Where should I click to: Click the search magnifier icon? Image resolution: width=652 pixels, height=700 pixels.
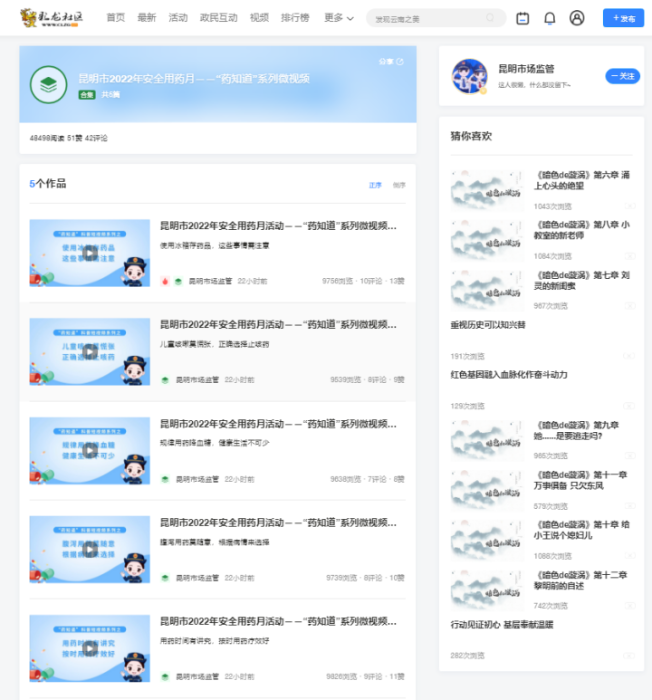pyautogui.click(x=490, y=18)
